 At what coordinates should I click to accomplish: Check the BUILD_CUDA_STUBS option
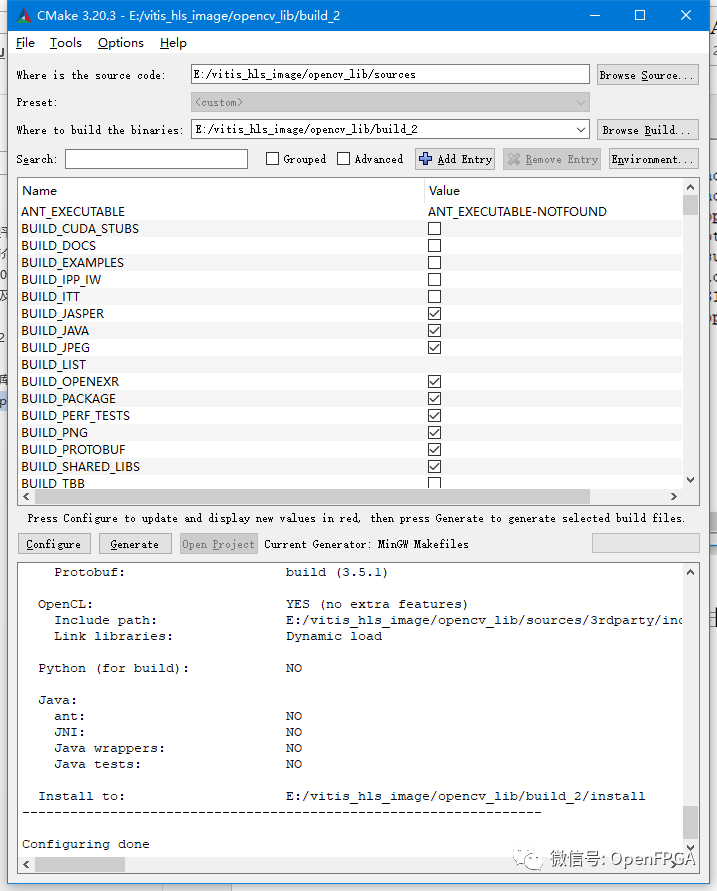tap(435, 228)
